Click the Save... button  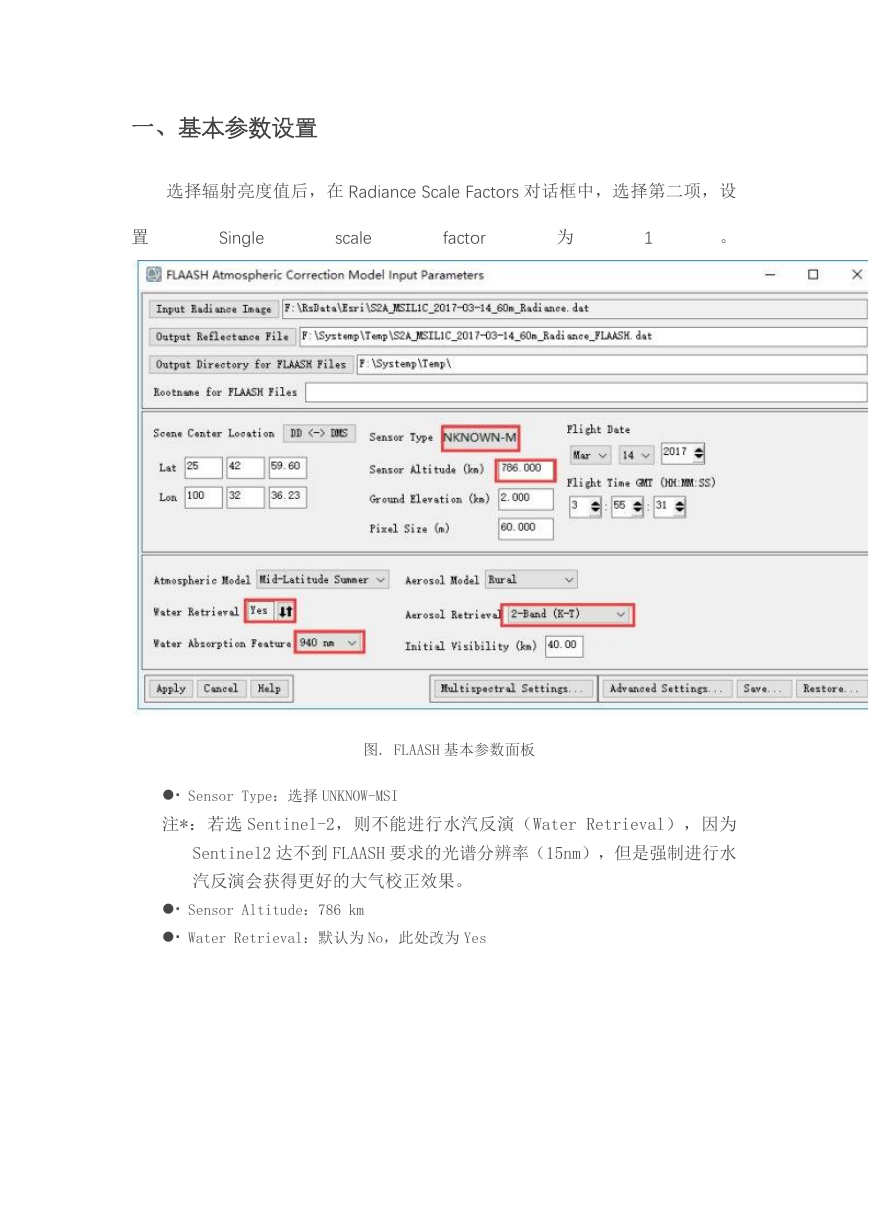coord(766,688)
